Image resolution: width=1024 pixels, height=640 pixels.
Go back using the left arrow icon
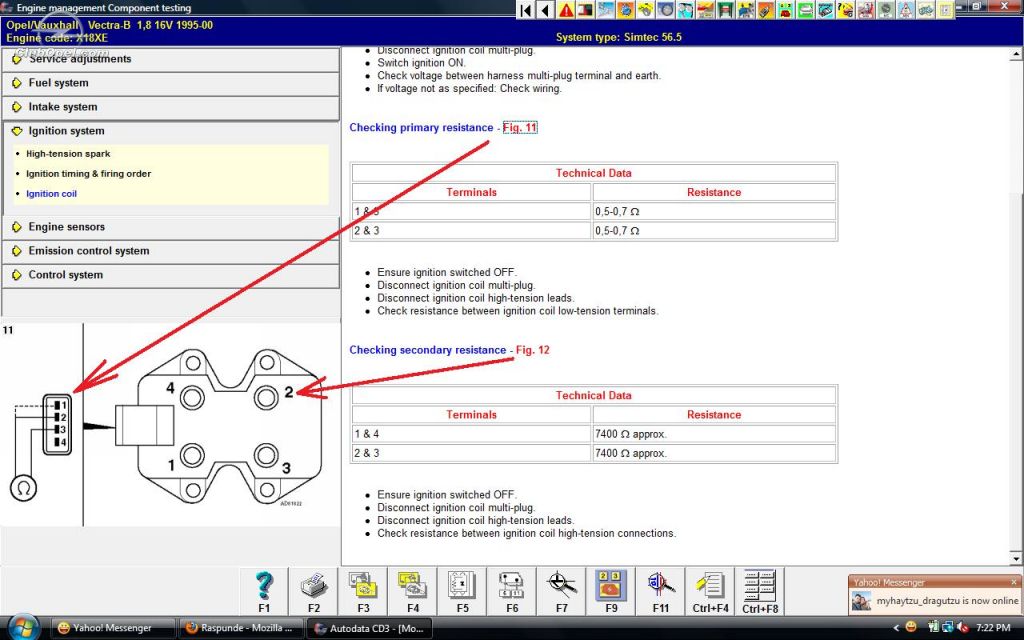(x=545, y=10)
